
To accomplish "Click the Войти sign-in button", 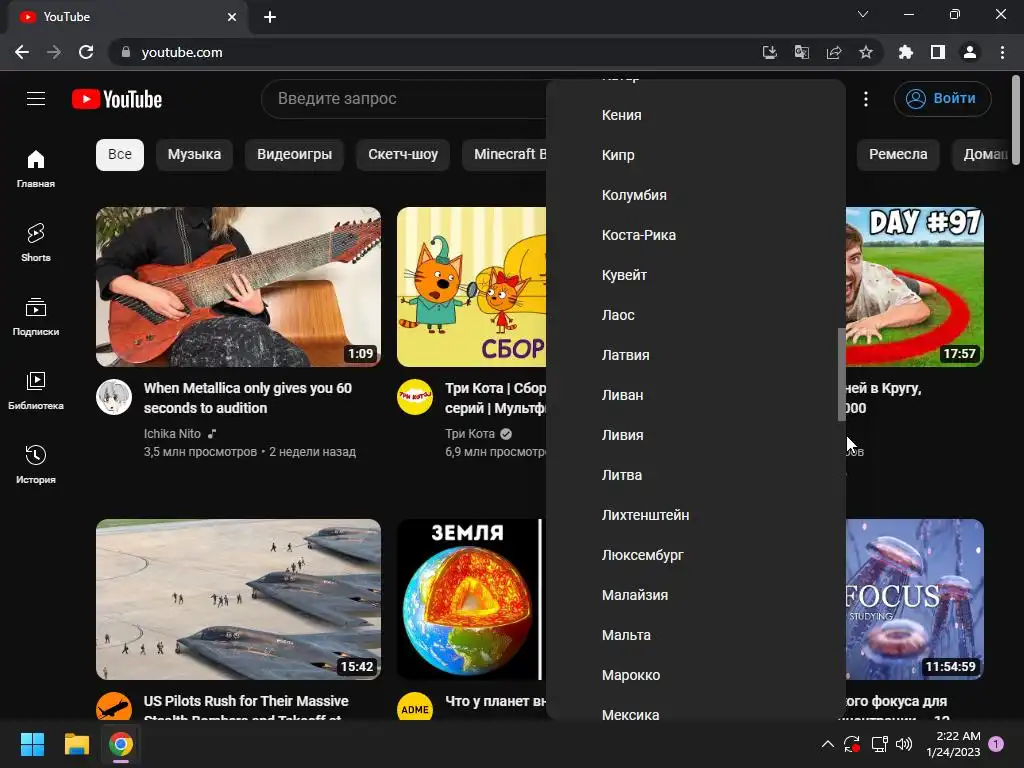I will tap(942, 99).
